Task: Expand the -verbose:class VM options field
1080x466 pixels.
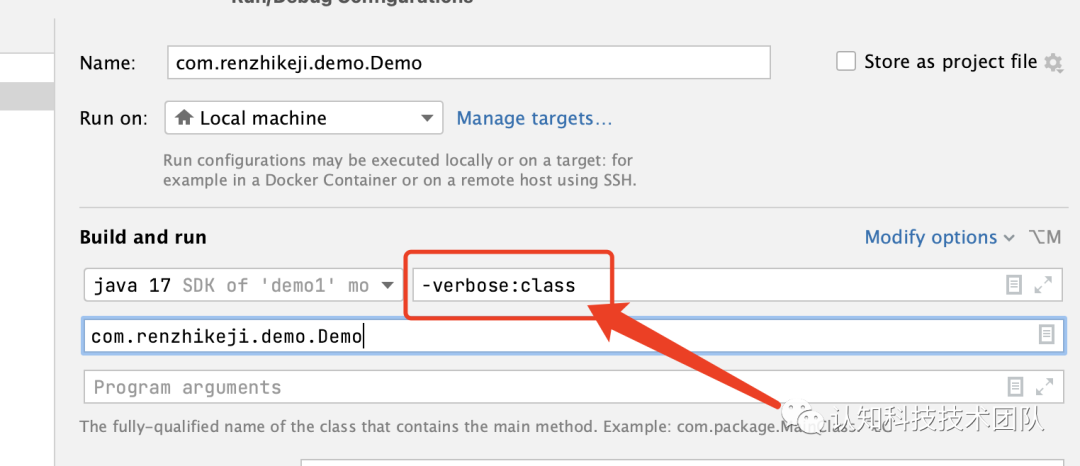Action: 1043,286
